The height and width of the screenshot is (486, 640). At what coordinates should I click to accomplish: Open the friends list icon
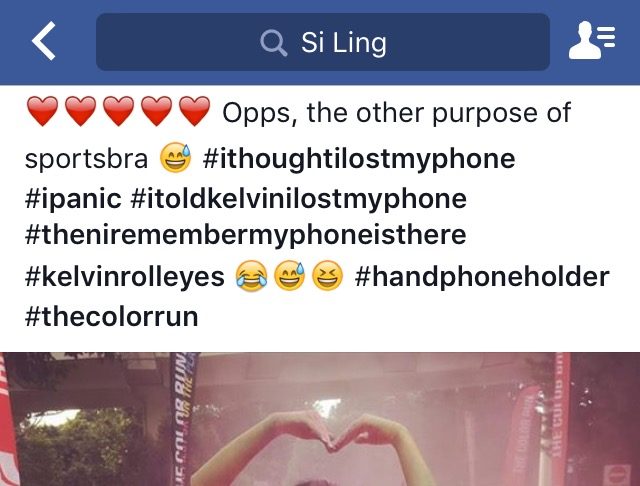592,40
